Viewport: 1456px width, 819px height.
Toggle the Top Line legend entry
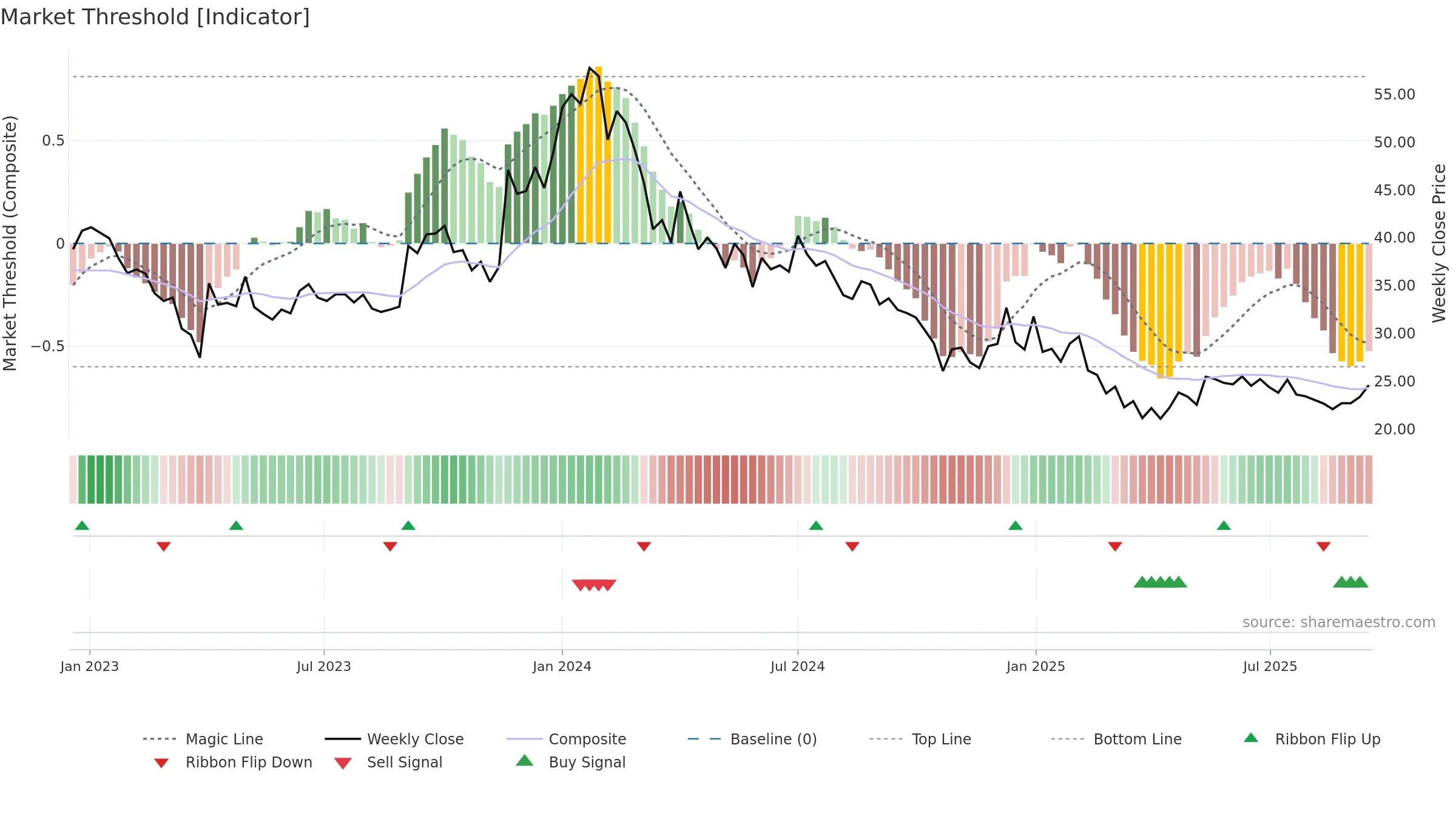coord(920,739)
